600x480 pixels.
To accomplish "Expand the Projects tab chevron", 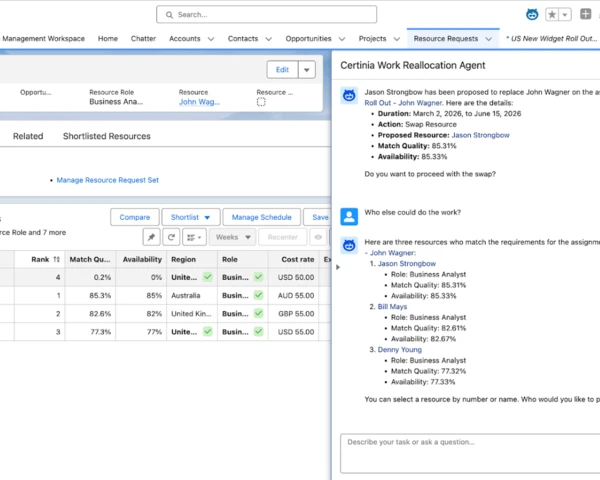I will [397, 39].
